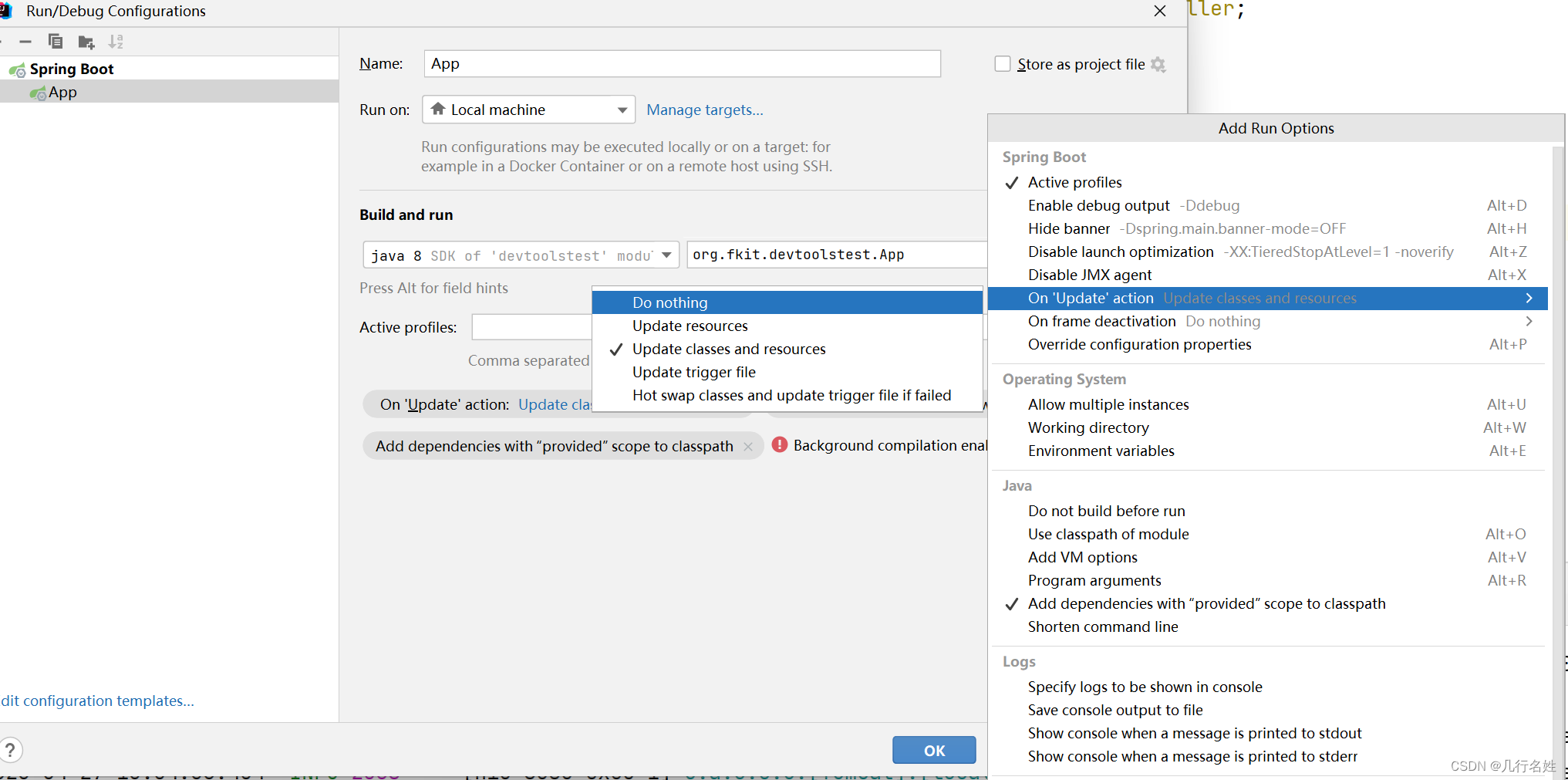
Task: Enable Store as project file
Action: (x=1002, y=63)
